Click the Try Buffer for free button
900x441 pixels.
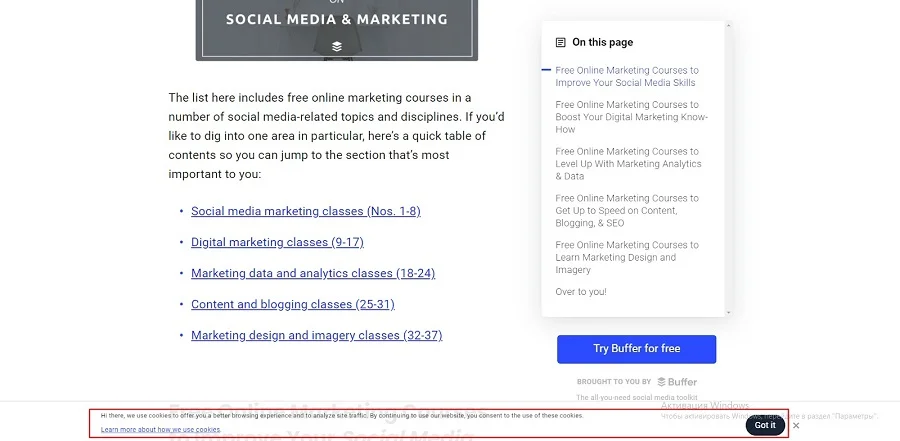636,349
